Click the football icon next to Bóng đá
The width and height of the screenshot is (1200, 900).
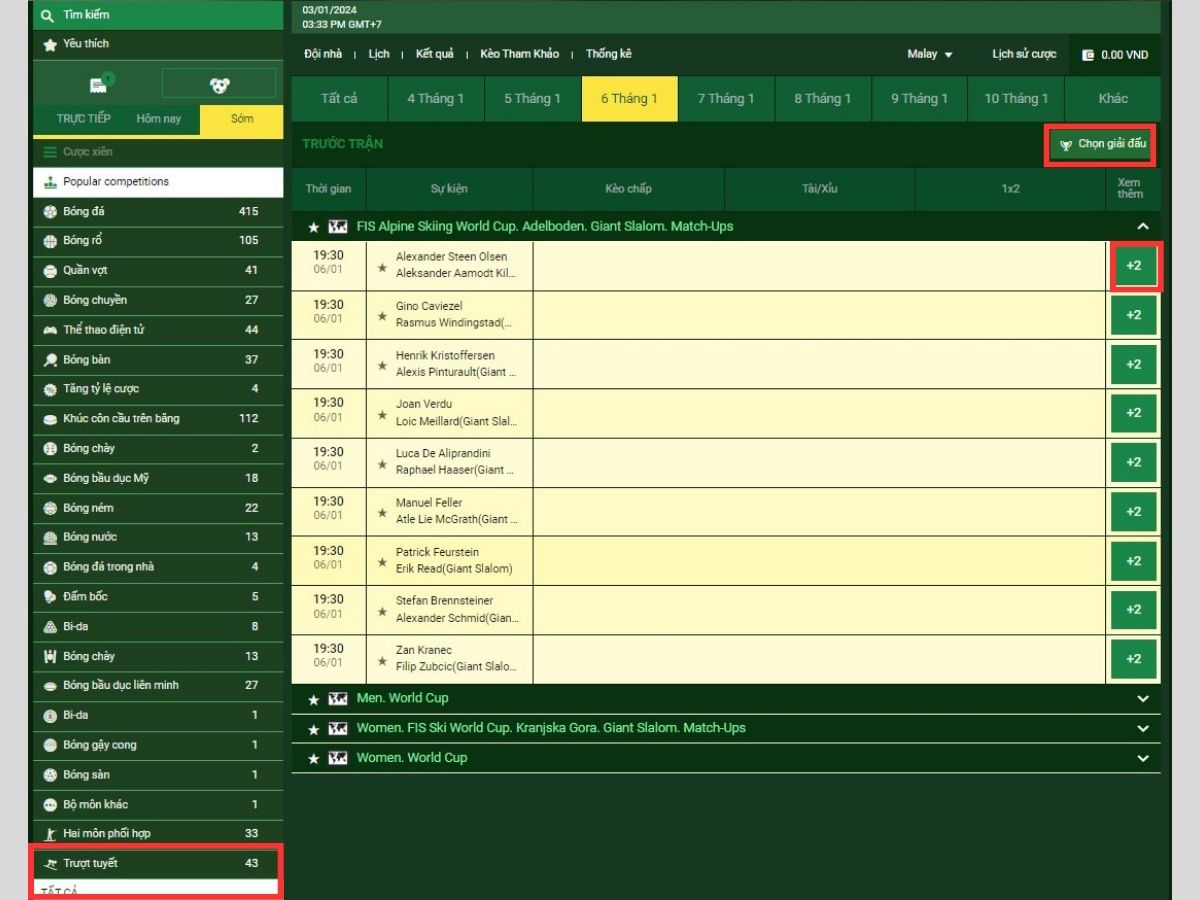[x=51, y=212]
